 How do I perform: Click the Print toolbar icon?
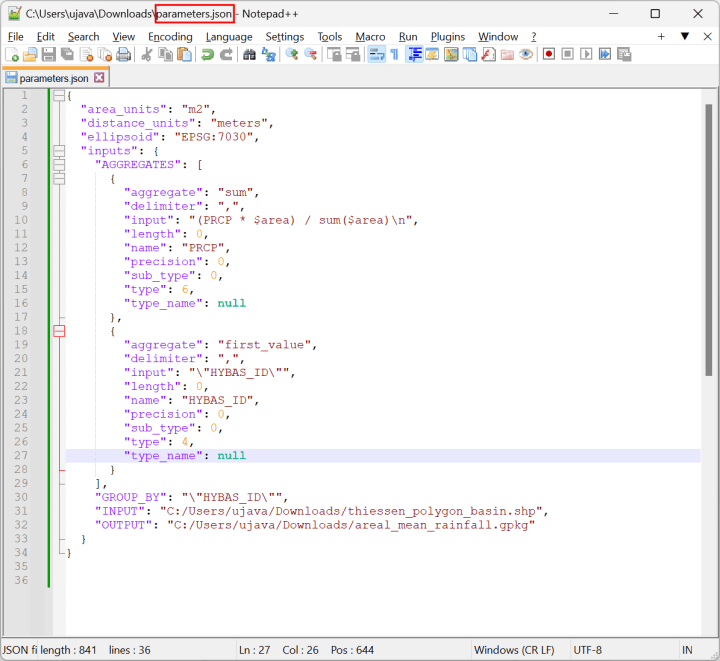123,54
